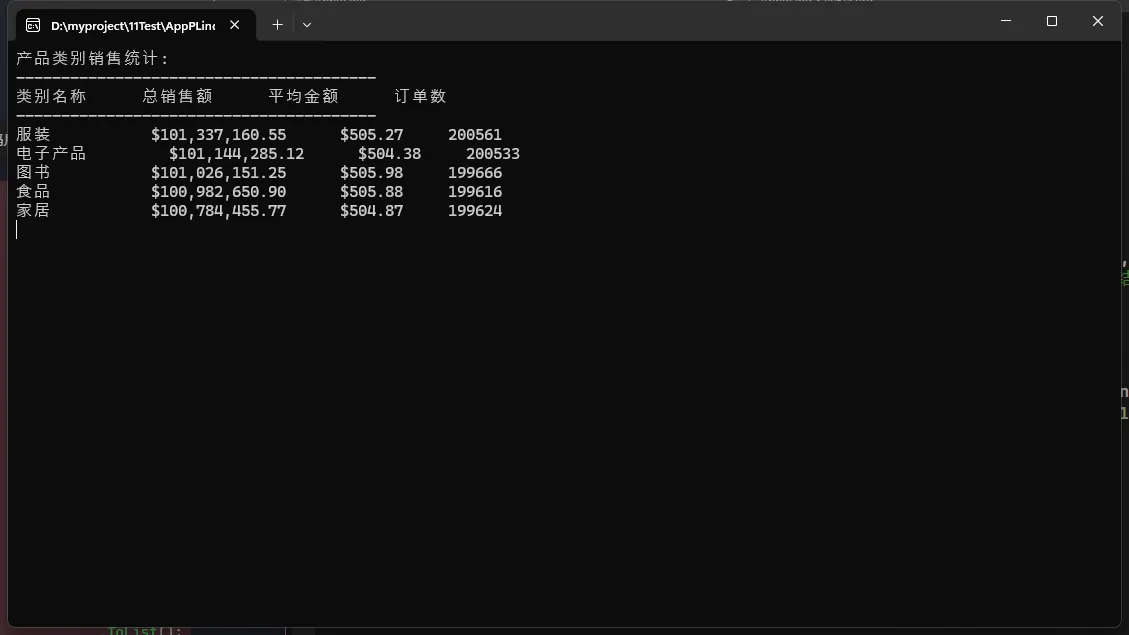1129x635 pixels.
Task: Click the 服装 total $101,337,160.55
Action: pyautogui.click(x=218, y=135)
